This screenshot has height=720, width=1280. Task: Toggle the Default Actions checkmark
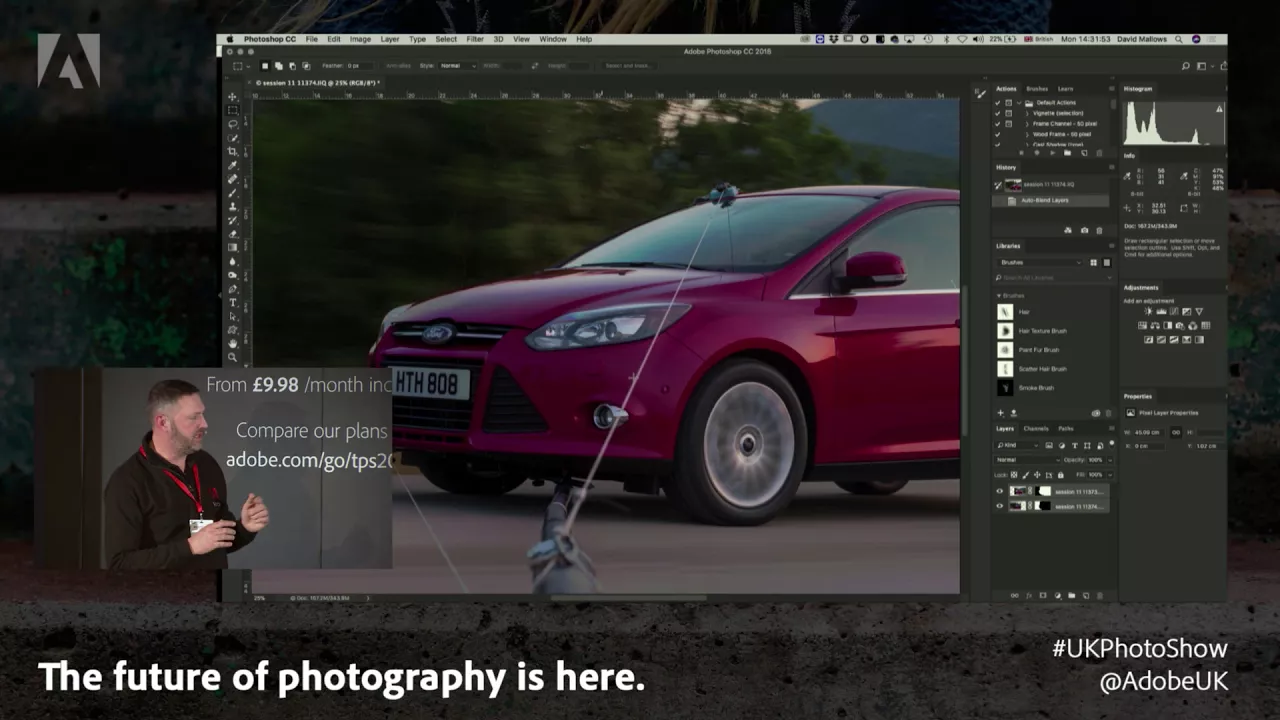point(997,103)
